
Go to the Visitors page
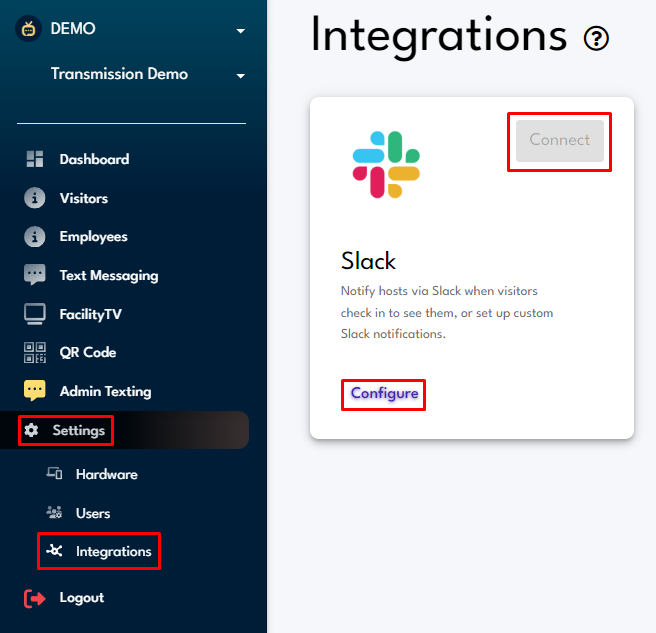click(x=84, y=198)
